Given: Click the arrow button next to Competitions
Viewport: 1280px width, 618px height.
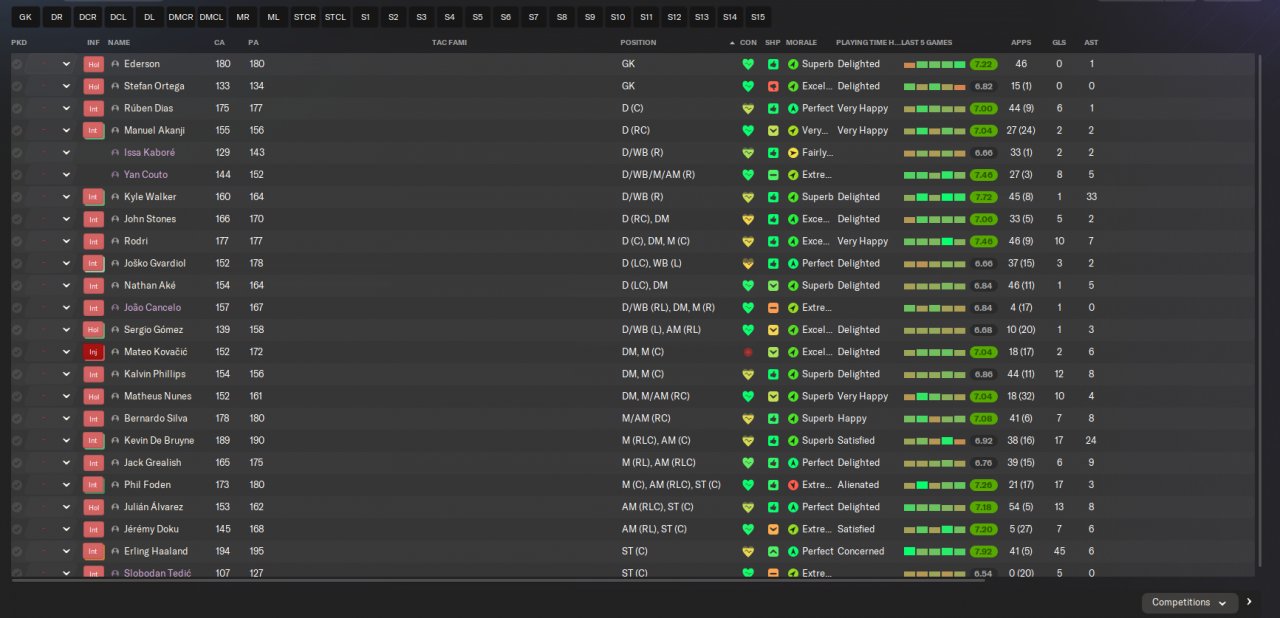Looking at the screenshot, I should pos(1249,602).
